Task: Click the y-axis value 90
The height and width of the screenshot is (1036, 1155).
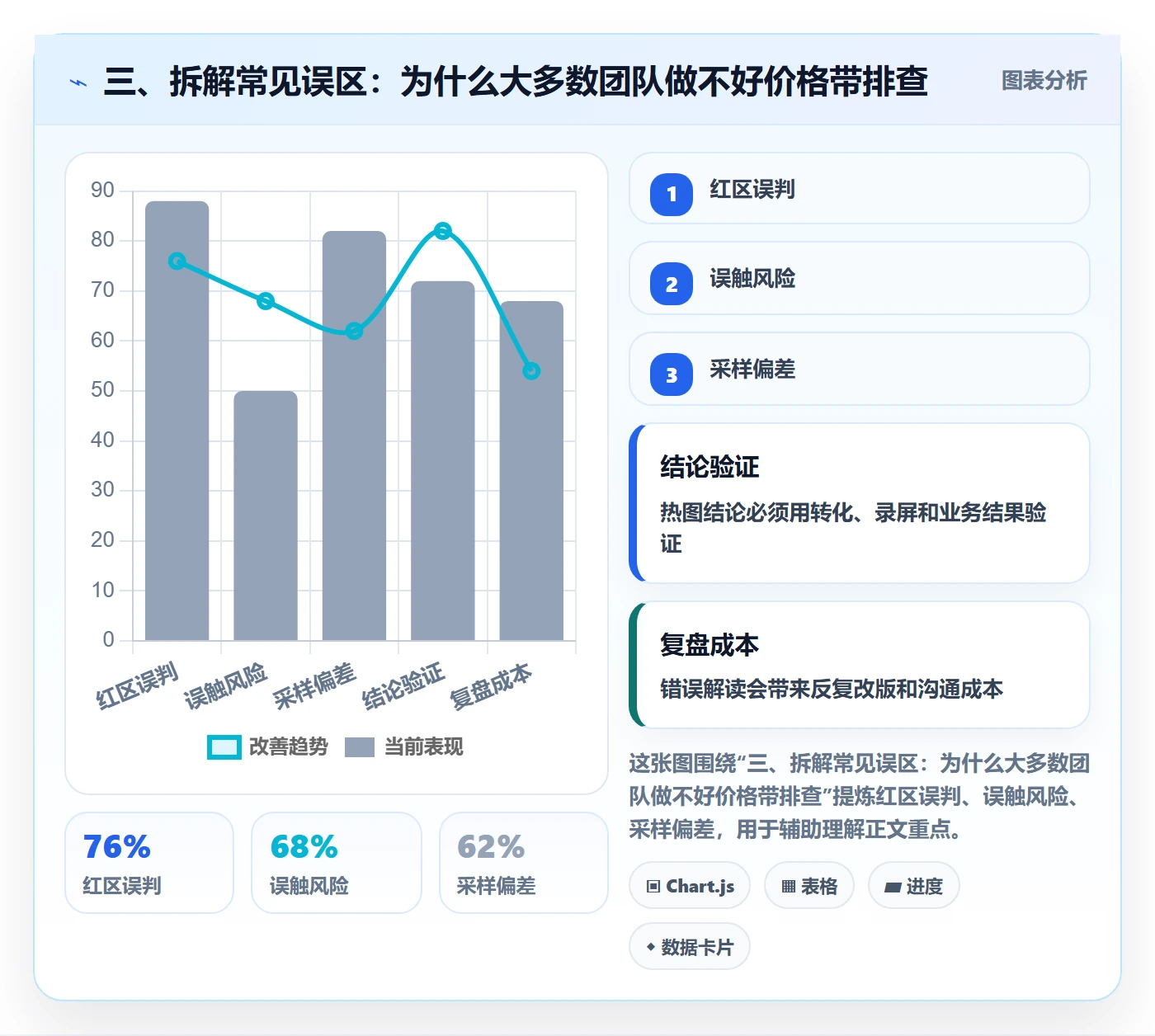Action: pos(103,191)
